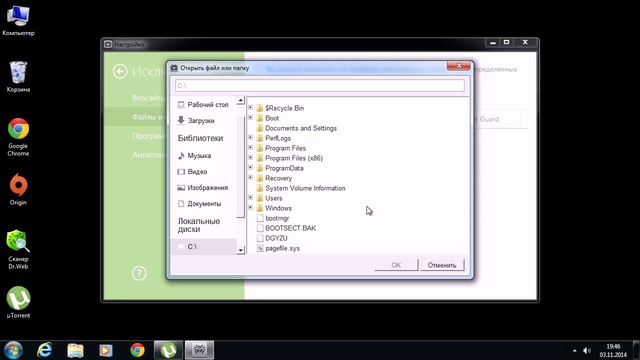Open the Origin desktop shortcut
This screenshot has width=640, height=360.
click(18, 189)
